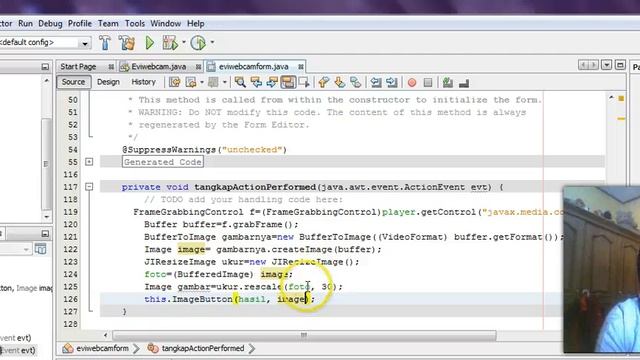The height and width of the screenshot is (360, 640).
Task: Click the left panel vertical scrollbar thumb
Action: (47, 163)
